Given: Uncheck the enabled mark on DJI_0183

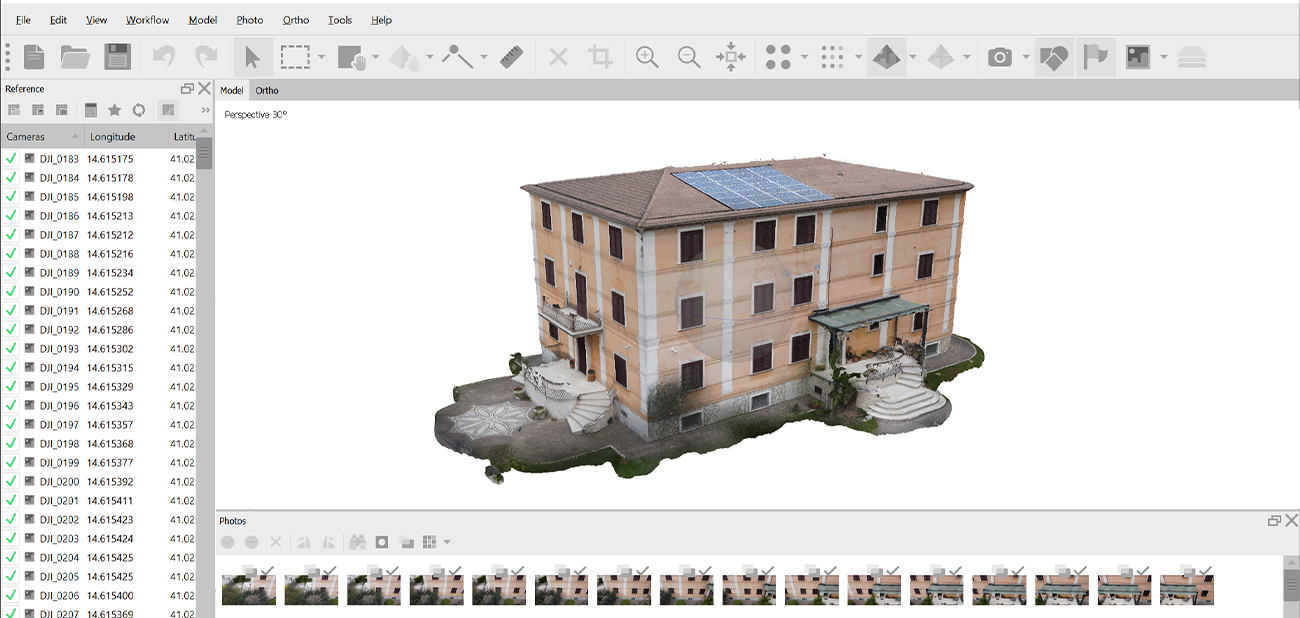Looking at the screenshot, I should (11, 156).
